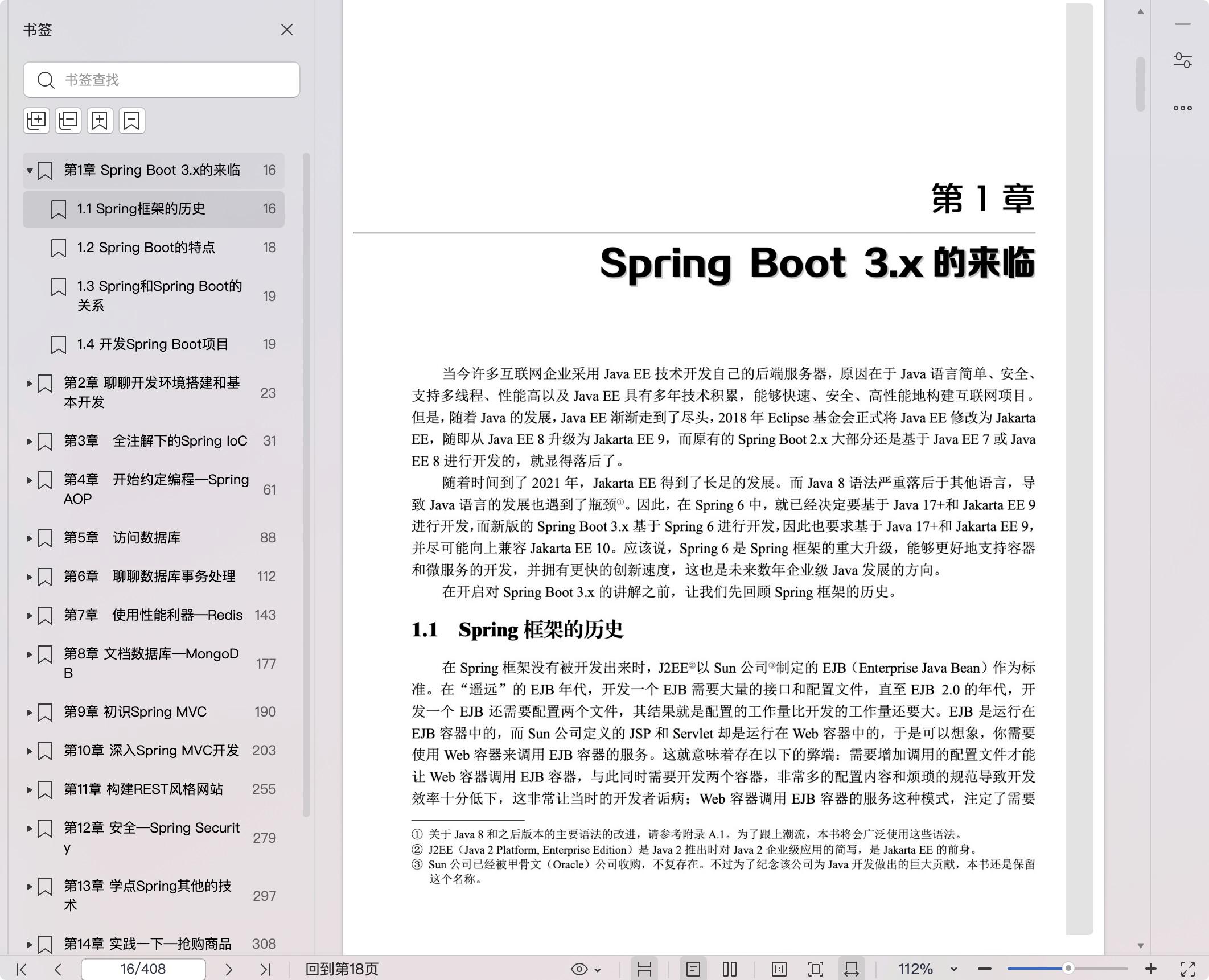Add a new bookmark icon
1209x980 pixels.
point(100,121)
